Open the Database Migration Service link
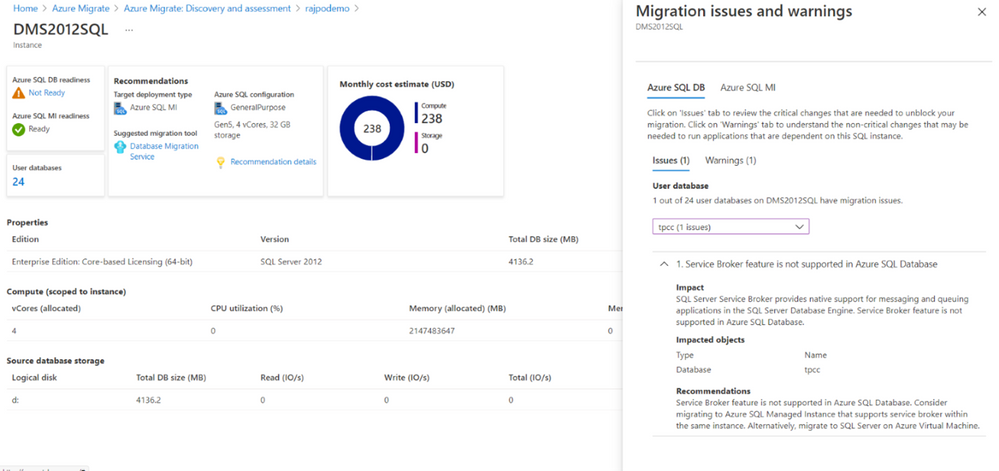This screenshot has width=999, height=471. click(164, 151)
